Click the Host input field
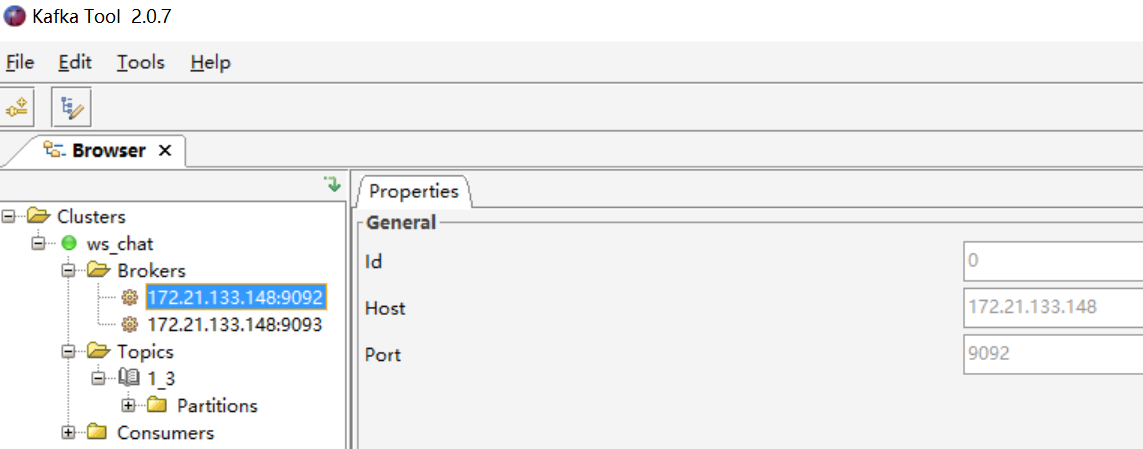Screen dimensions: 1143x449 pyautogui.click(x=1050, y=308)
